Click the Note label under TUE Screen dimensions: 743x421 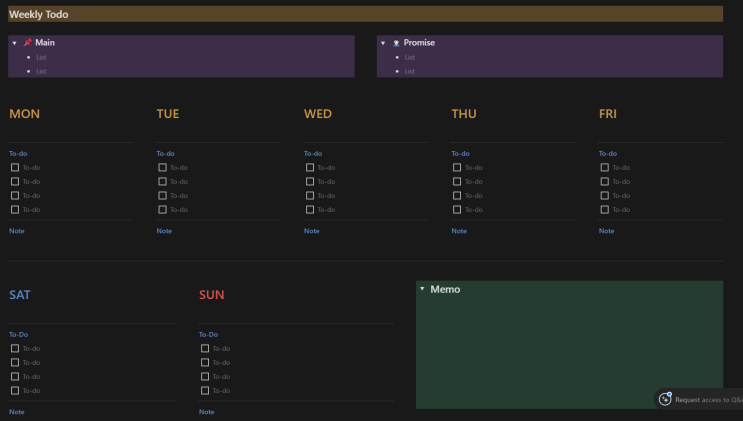tap(164, 231)
